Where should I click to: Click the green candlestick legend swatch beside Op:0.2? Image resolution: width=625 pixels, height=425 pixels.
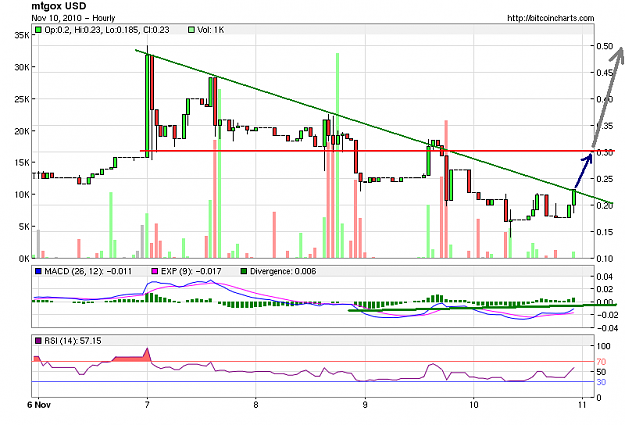click(38, 30)
